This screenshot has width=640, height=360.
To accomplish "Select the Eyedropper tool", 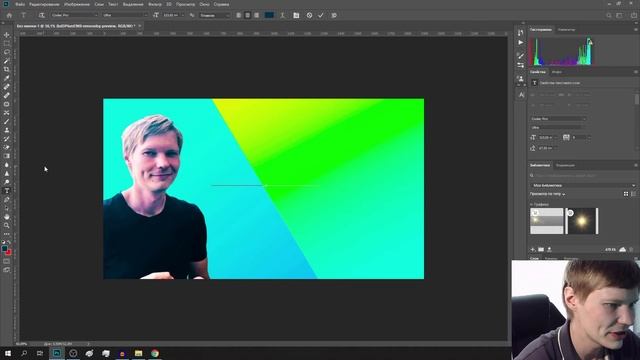I will click(7, 78).
